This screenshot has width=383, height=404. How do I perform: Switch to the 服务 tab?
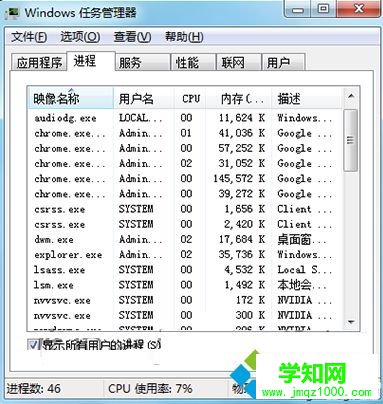click(143, 62)
